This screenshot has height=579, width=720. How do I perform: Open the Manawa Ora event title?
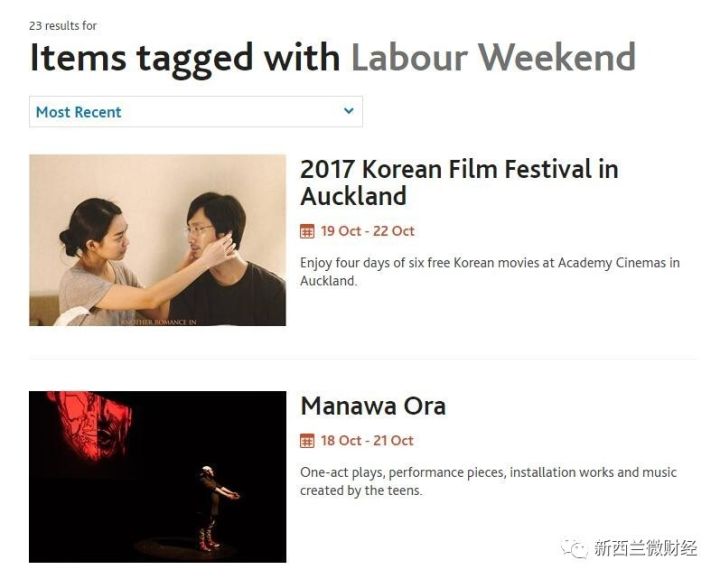[373, 406]
